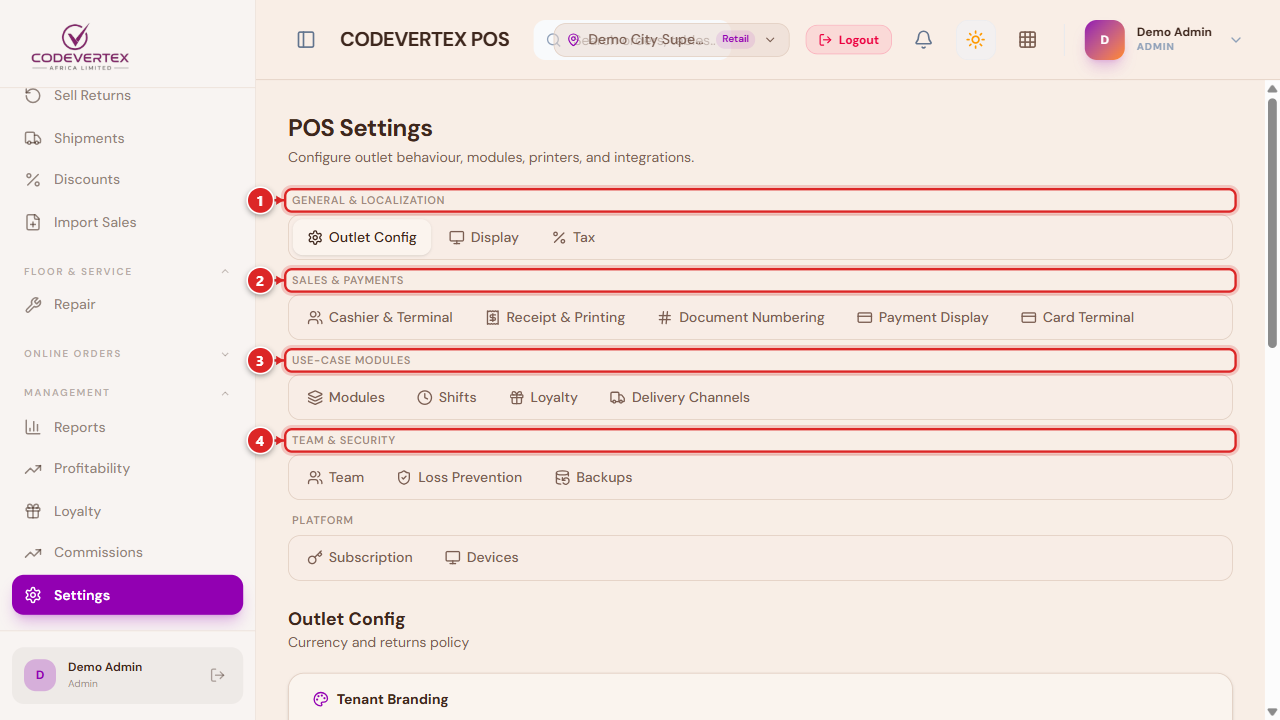Open Reports in the sidebar
Viewport: 1280px width, 720px height.
[x=127, y=427]
